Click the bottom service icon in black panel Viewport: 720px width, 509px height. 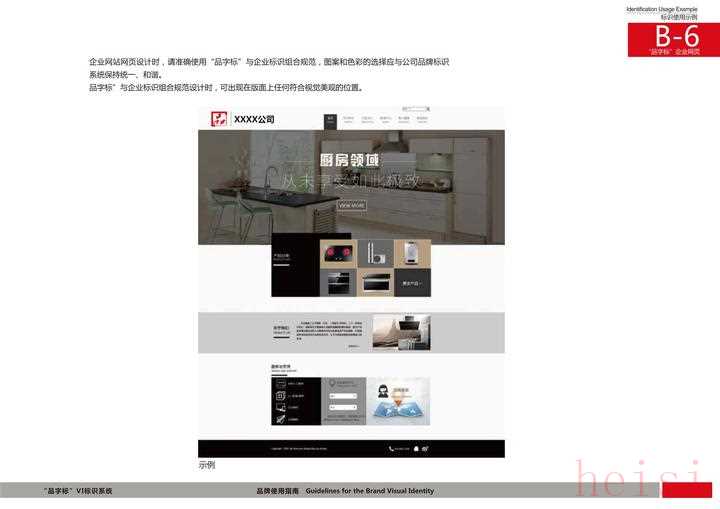click(x=280, y=419)
